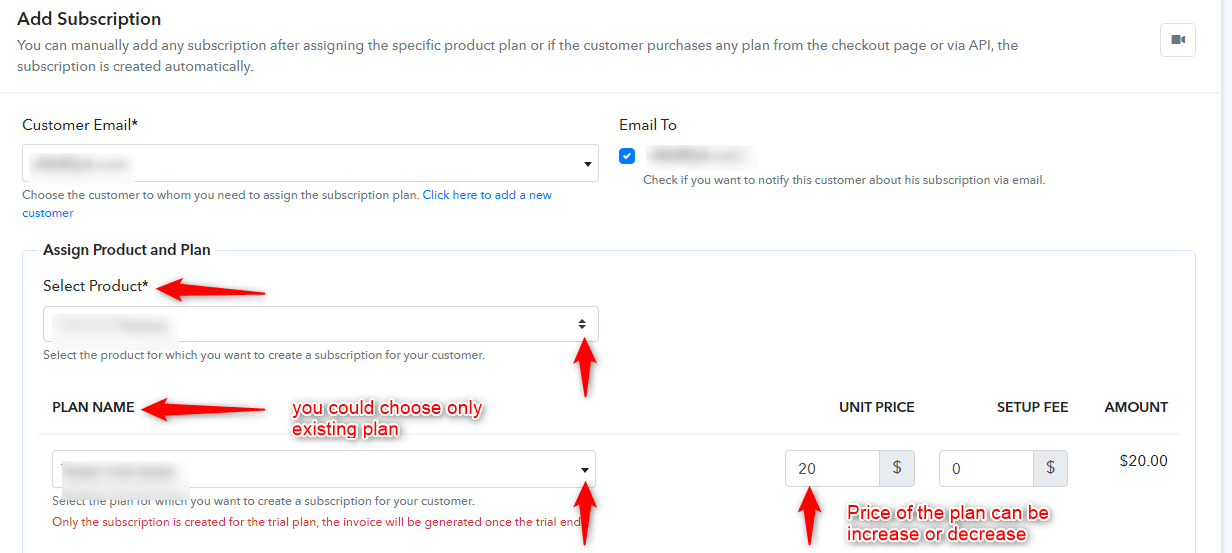Focus the setup fee field showing 0
This screenshot has width=1232, height=553.
pyautogui.click(x=986, y=468)
